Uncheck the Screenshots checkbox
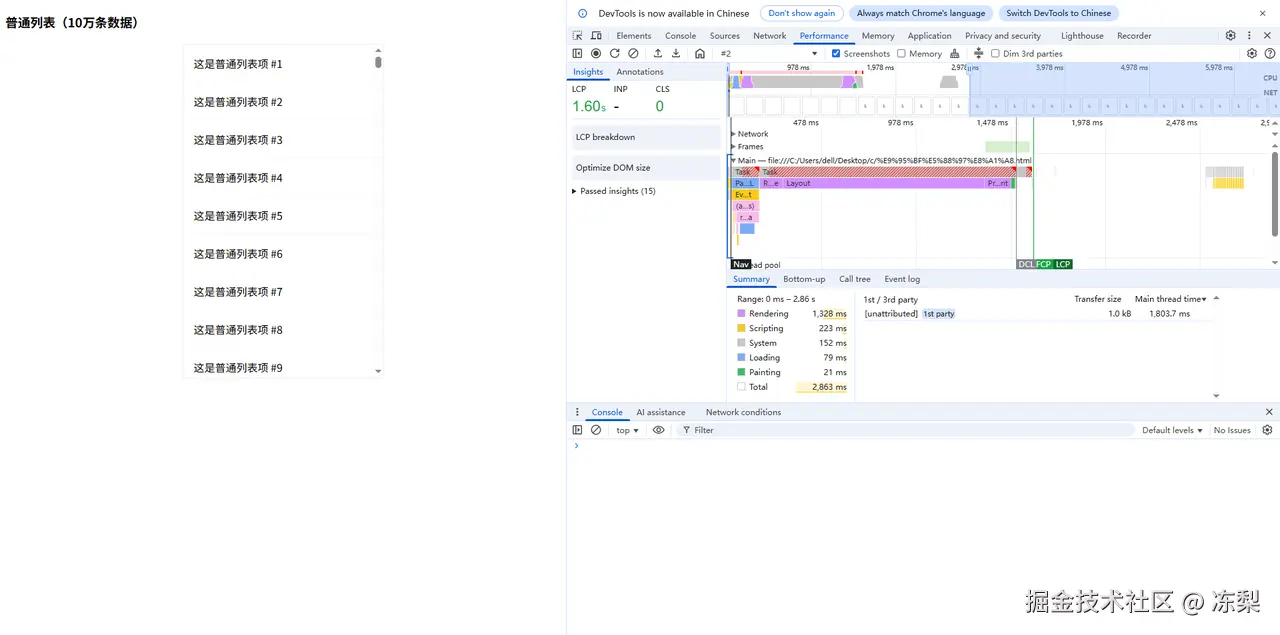1280x635 pixels. (836, 54)
